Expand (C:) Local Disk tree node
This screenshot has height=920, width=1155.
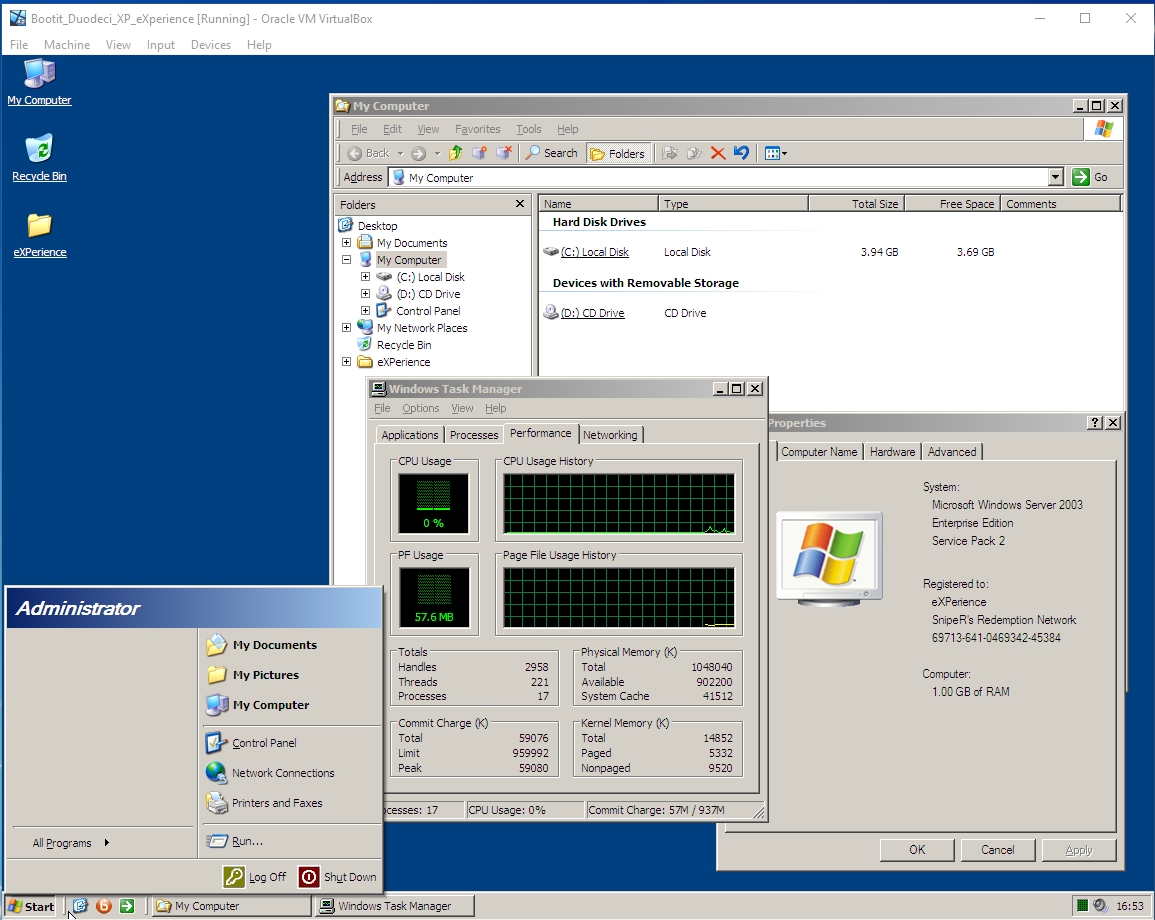click(x=365, y=276)
